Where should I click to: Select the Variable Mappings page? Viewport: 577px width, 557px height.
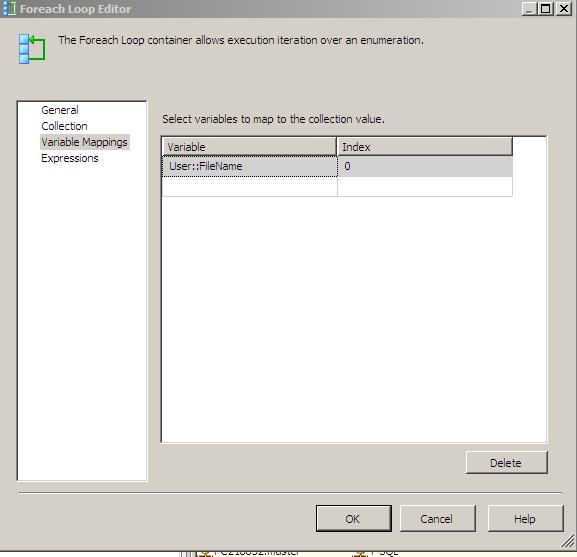click(x=84, y=142)
